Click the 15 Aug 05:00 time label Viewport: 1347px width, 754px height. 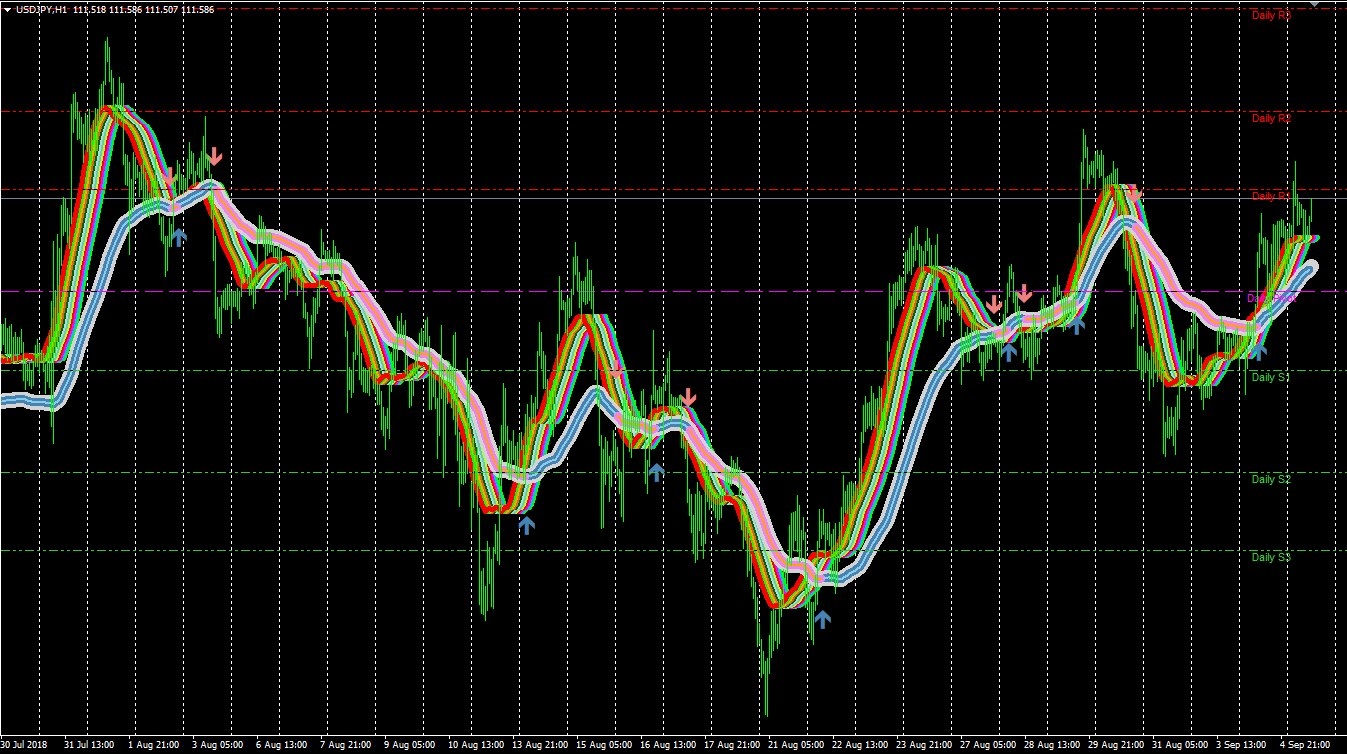(603, 745)
